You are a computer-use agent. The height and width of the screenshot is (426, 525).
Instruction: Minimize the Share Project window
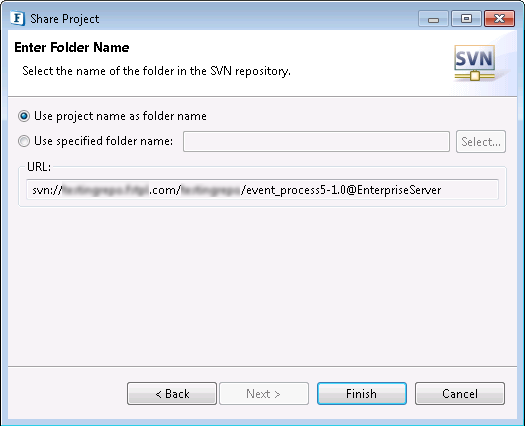(x=433, y=19)
